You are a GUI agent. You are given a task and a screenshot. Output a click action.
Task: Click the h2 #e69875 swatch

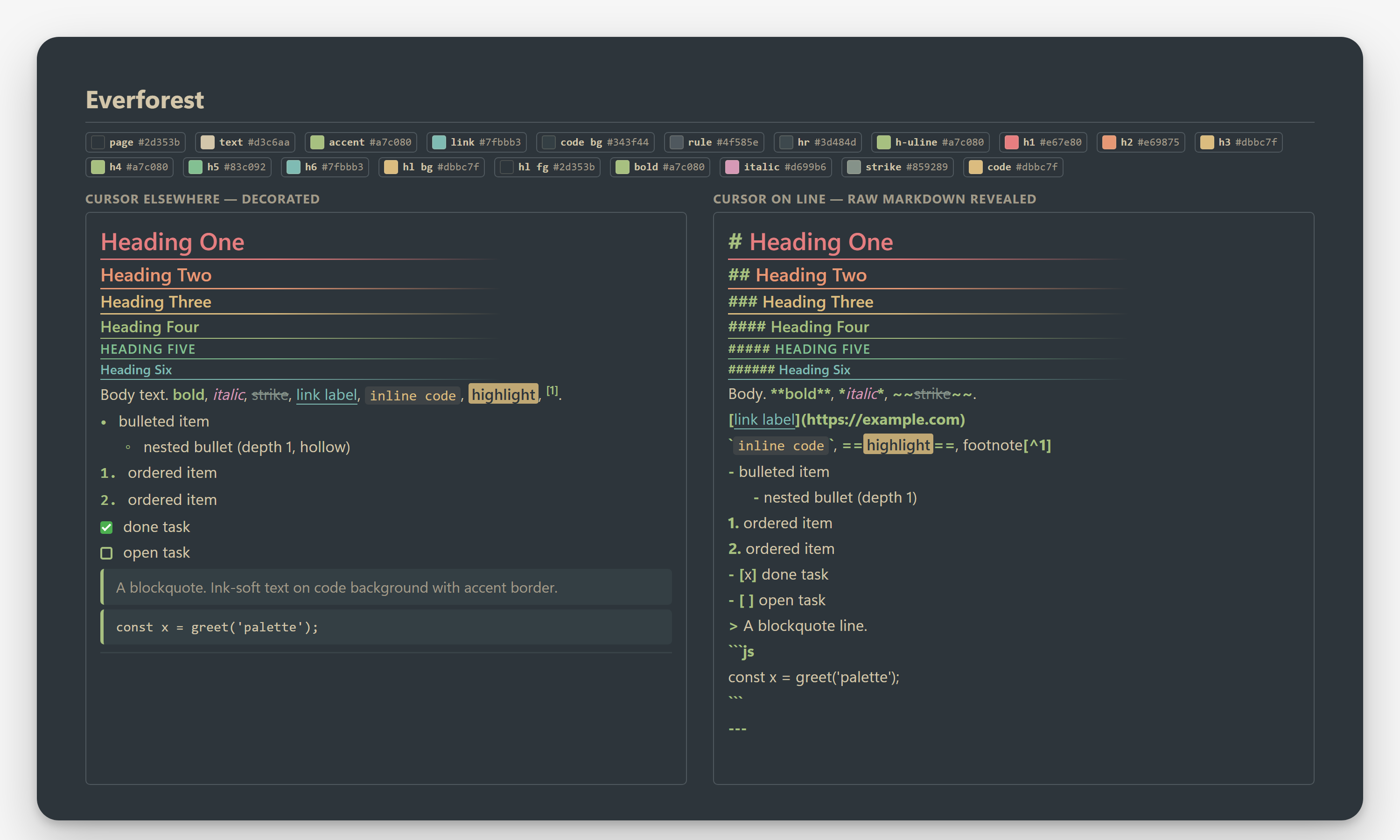point(1141,142)
